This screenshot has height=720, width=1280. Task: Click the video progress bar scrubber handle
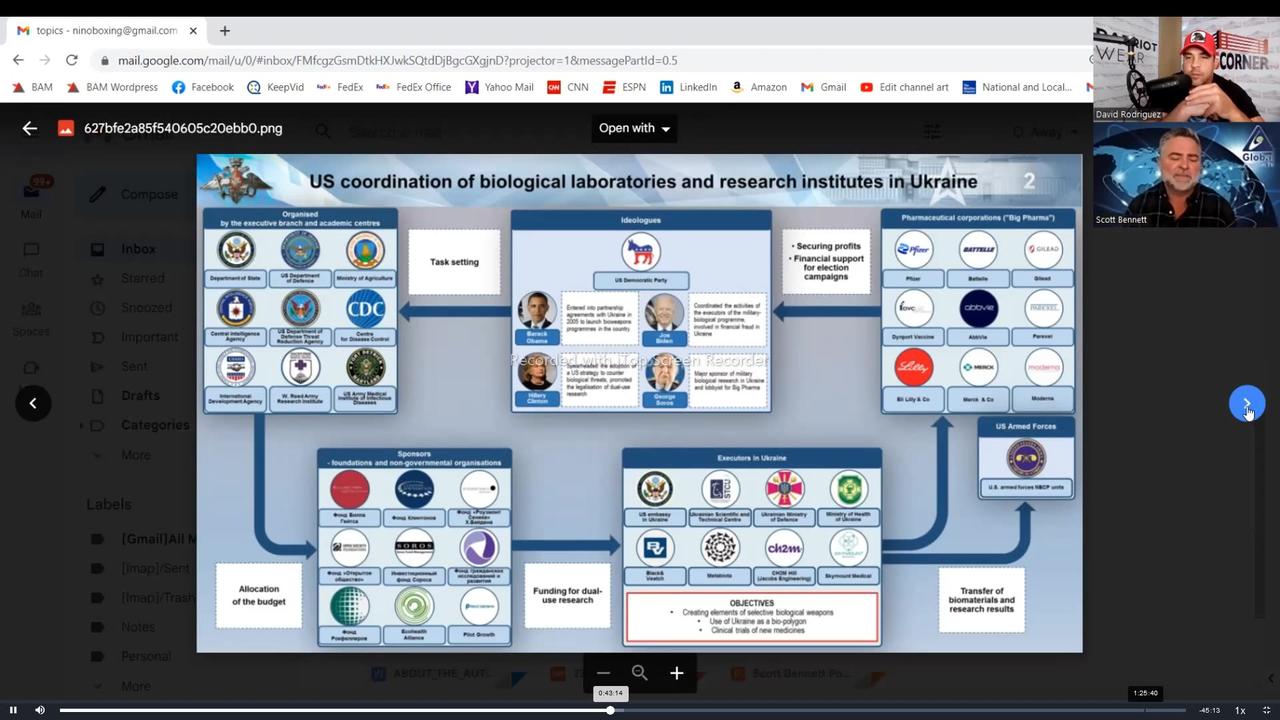click(610, 710)
